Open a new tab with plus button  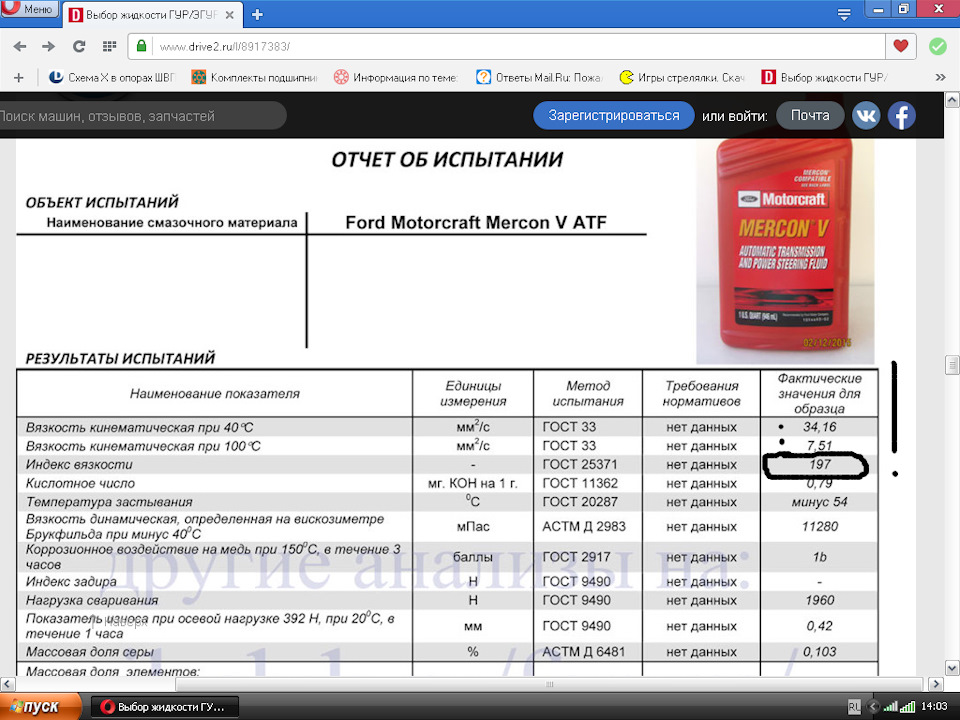click(257, 14)
